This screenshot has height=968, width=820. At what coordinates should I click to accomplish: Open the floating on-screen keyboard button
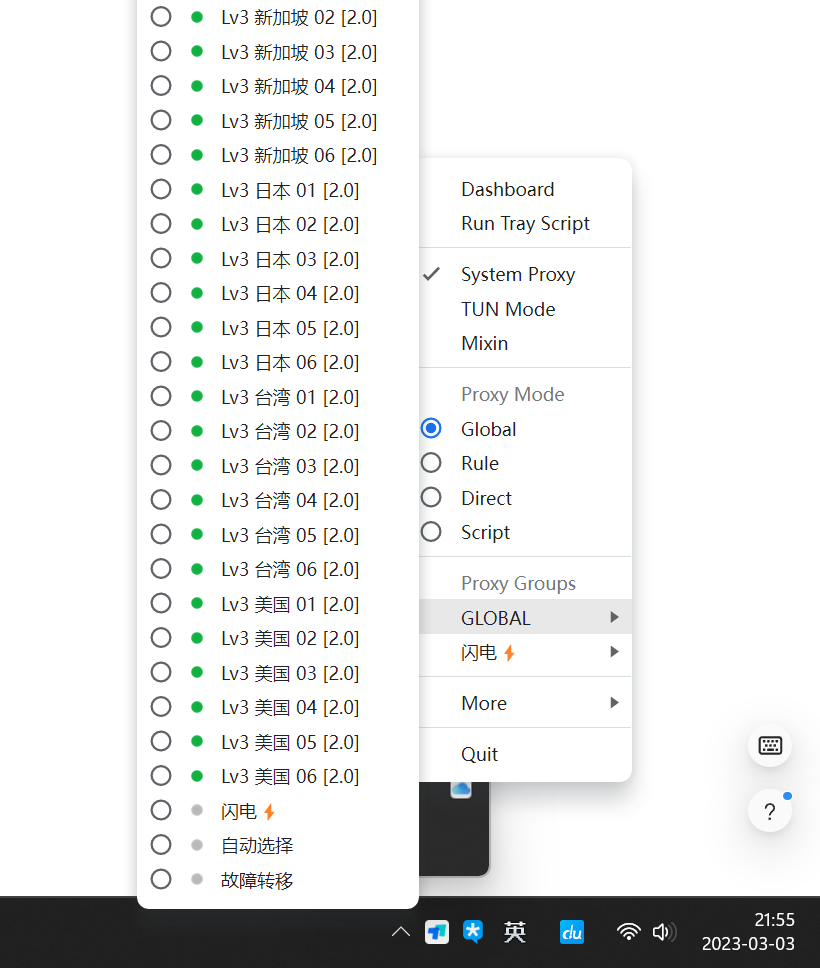[x=770, y=745]
